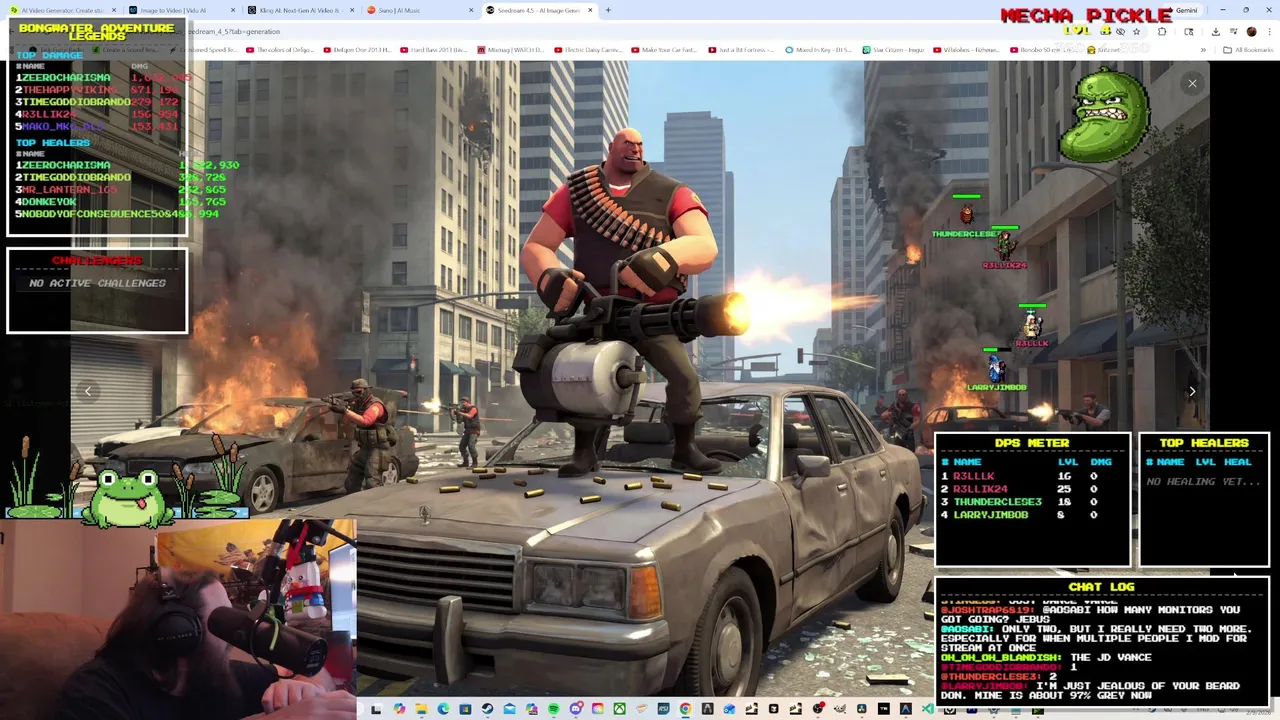
Task: Open Xbox app from taskbar
Action: point(620,709)
